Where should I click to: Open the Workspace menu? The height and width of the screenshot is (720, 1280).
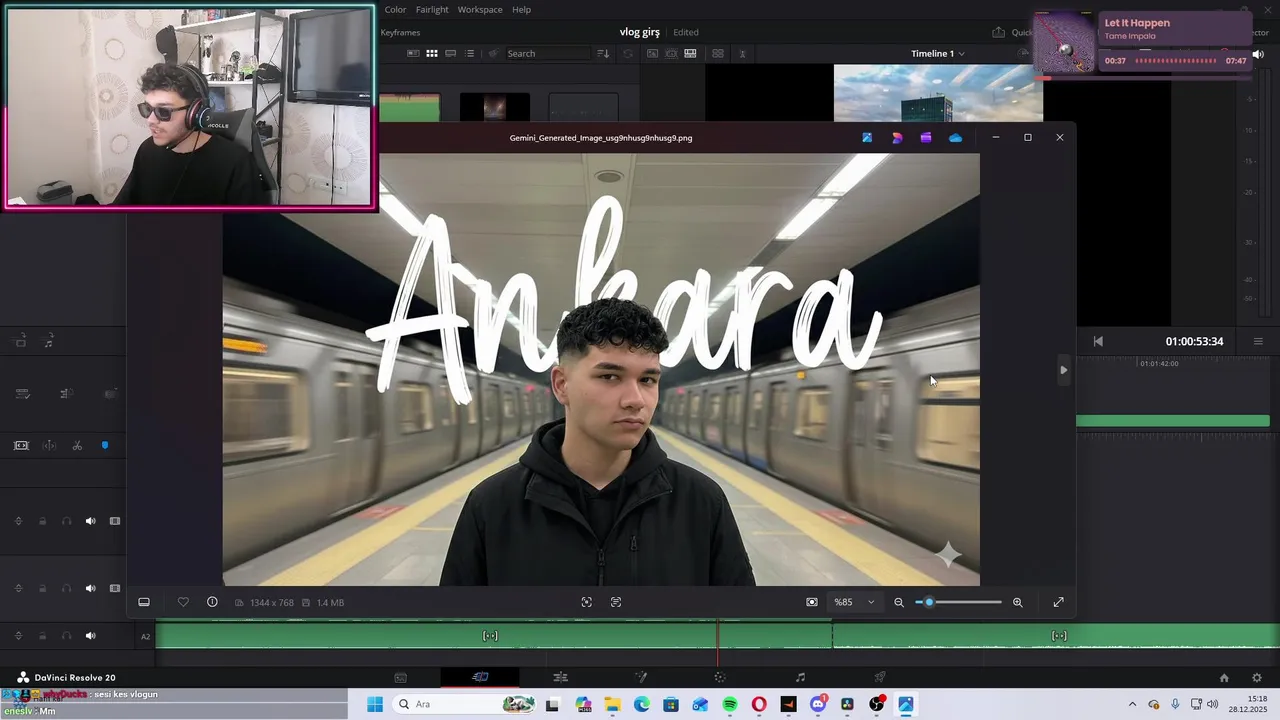480,9
